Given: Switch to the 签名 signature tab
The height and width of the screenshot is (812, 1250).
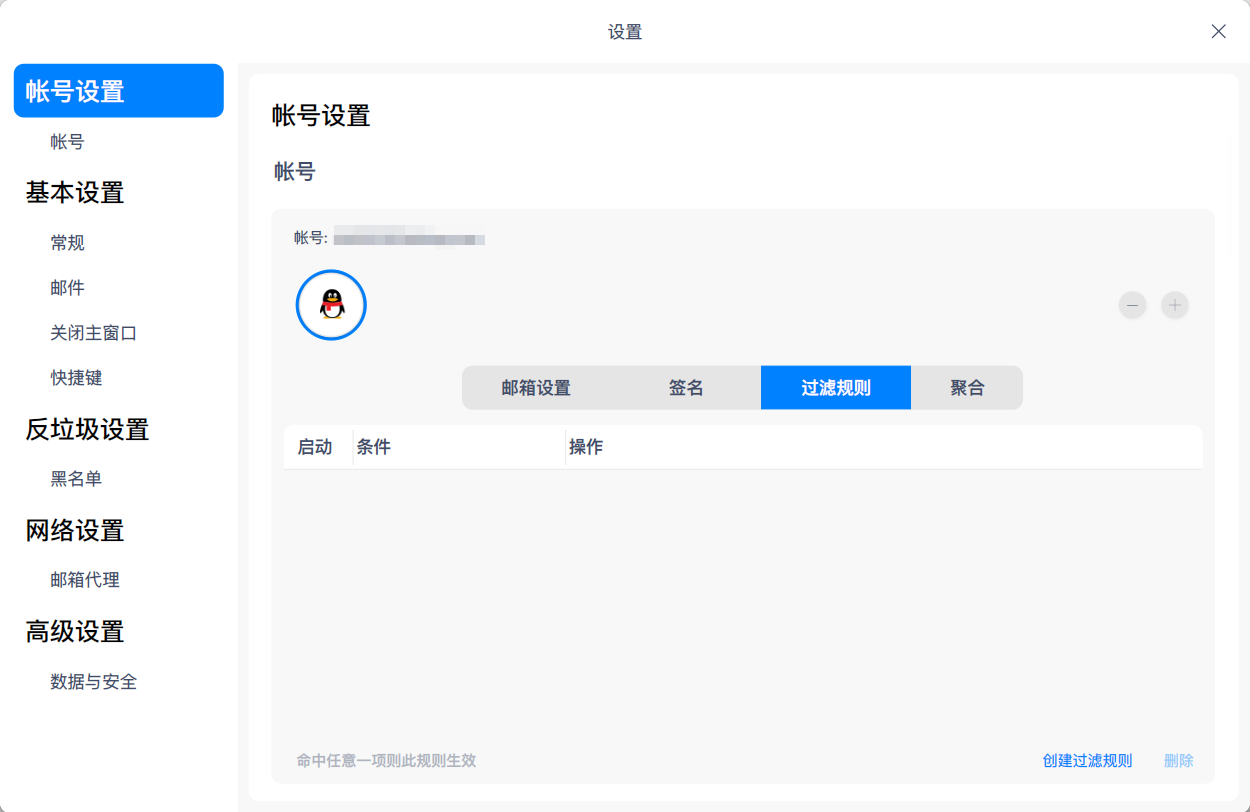Looking at the screenshot, I should click(686, 387).
